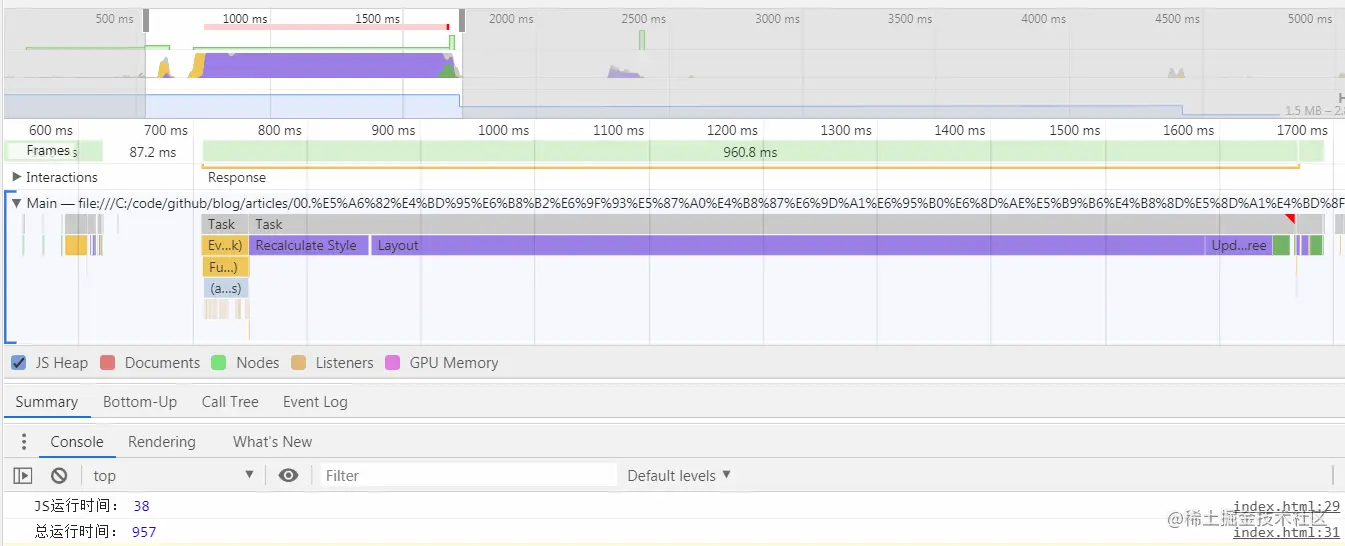Toggle the GPU Memory checkbox
This screenshot has height=546, width=1345.
point(392,362)
